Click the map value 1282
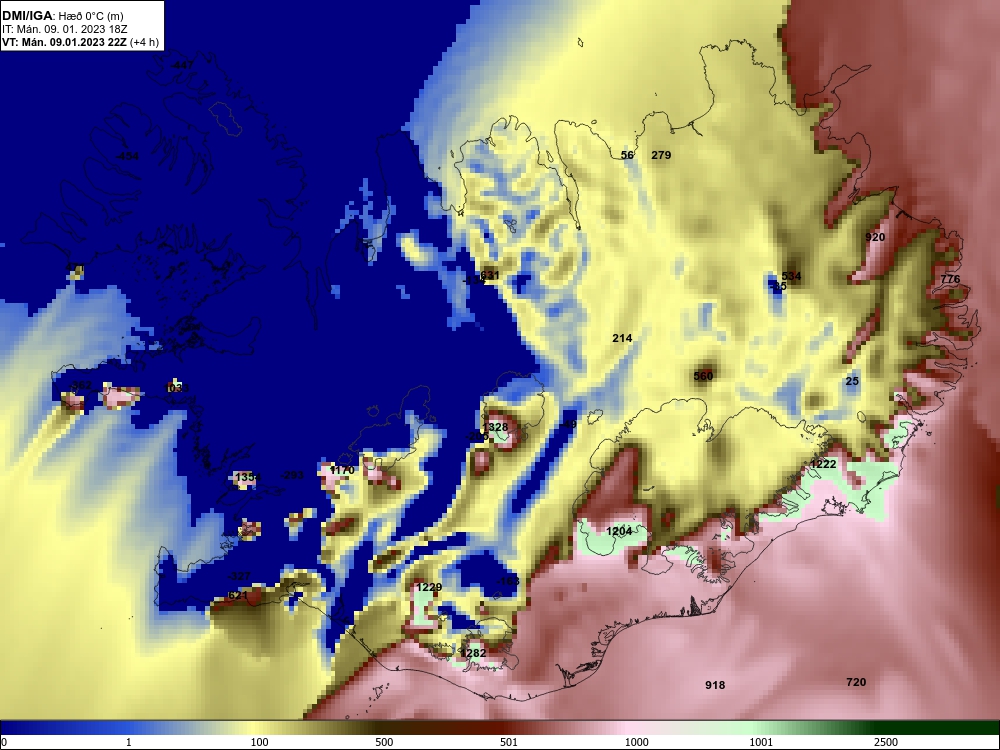 pyautogui.click(x=473, y=653)
